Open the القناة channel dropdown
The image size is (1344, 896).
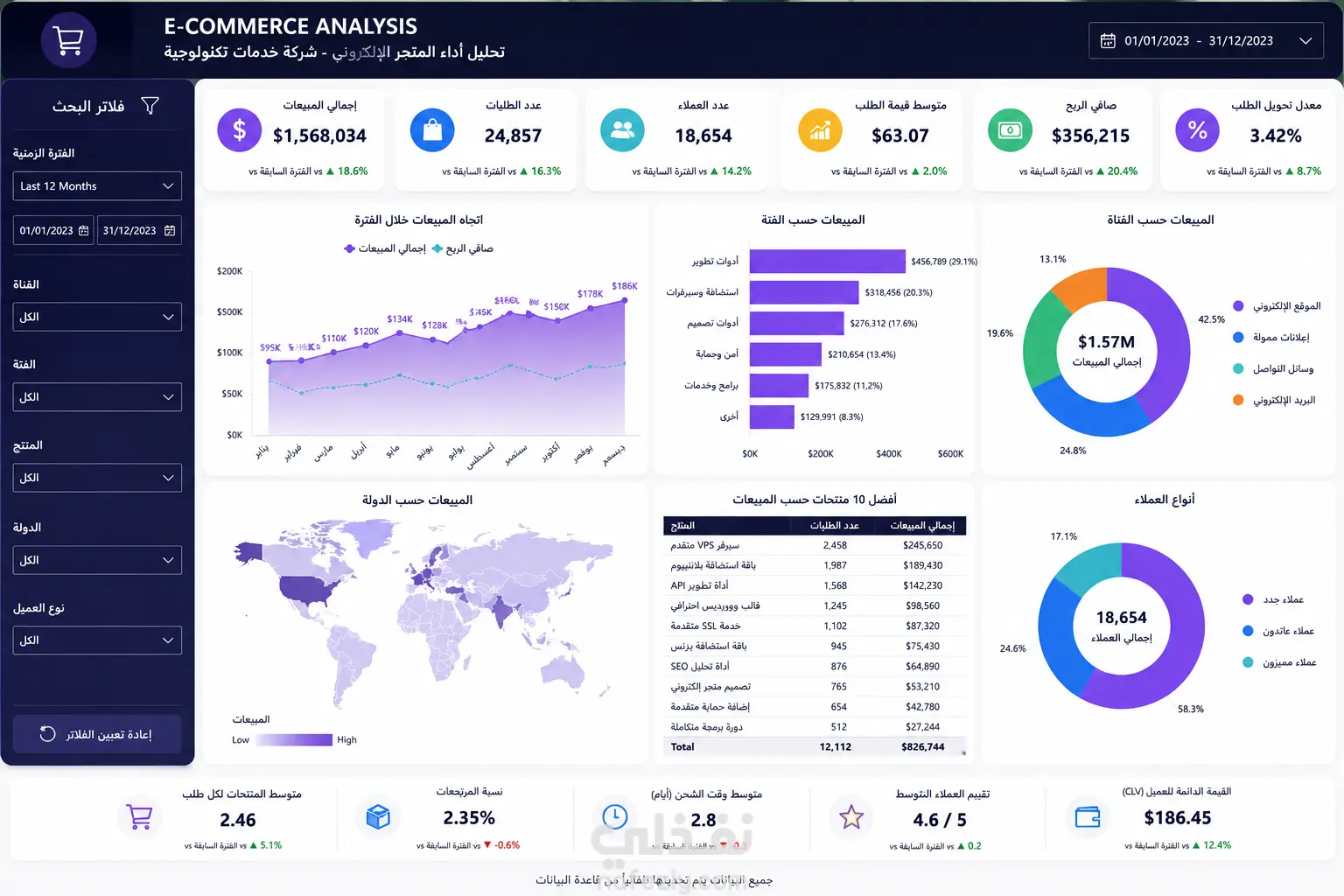pyautogui.click(x=97, y=317)
